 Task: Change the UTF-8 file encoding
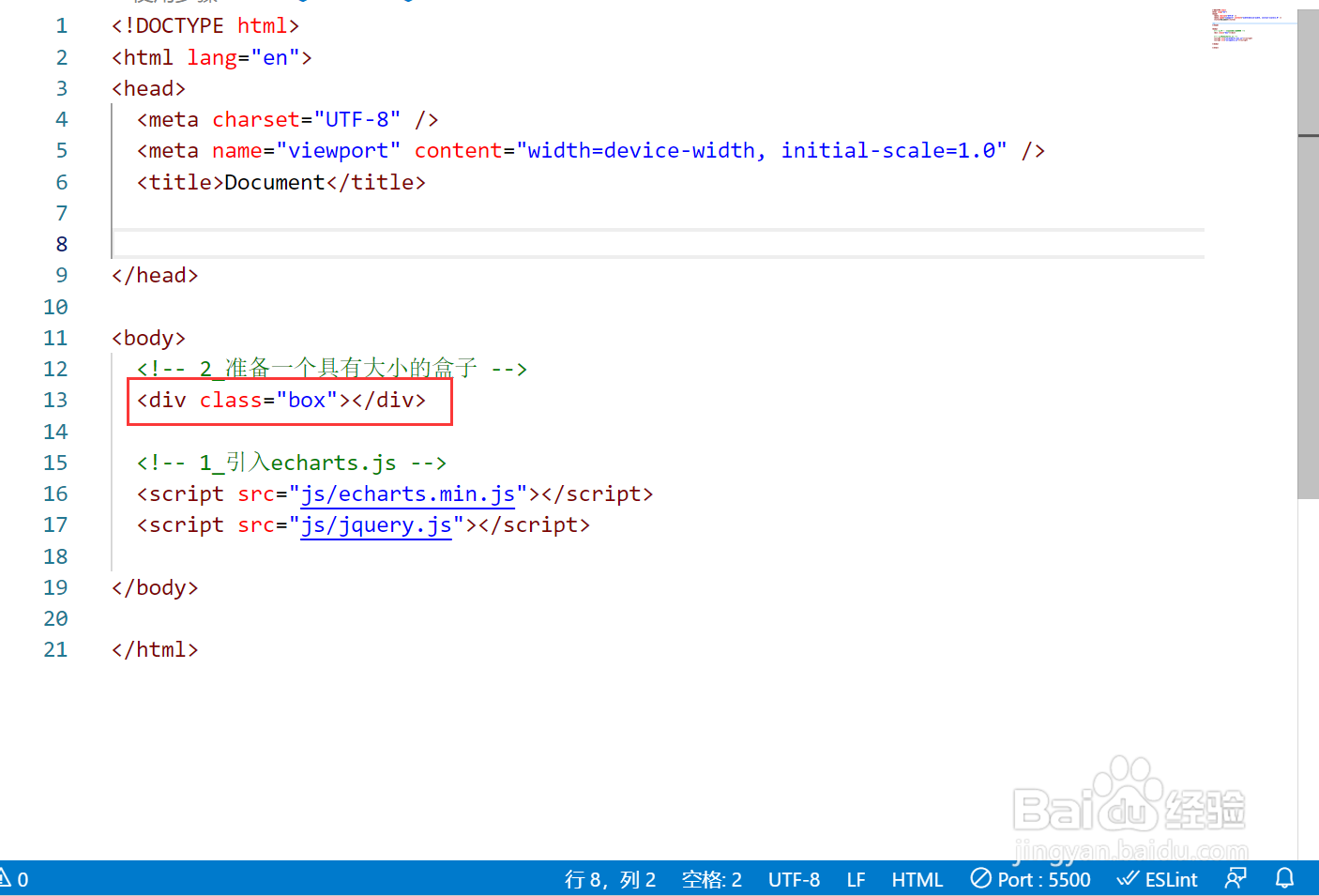pos(794,879)
